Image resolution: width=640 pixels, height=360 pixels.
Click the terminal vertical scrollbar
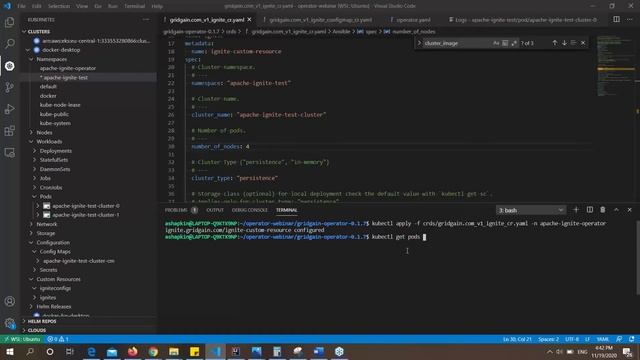click(x=638, y=257)
